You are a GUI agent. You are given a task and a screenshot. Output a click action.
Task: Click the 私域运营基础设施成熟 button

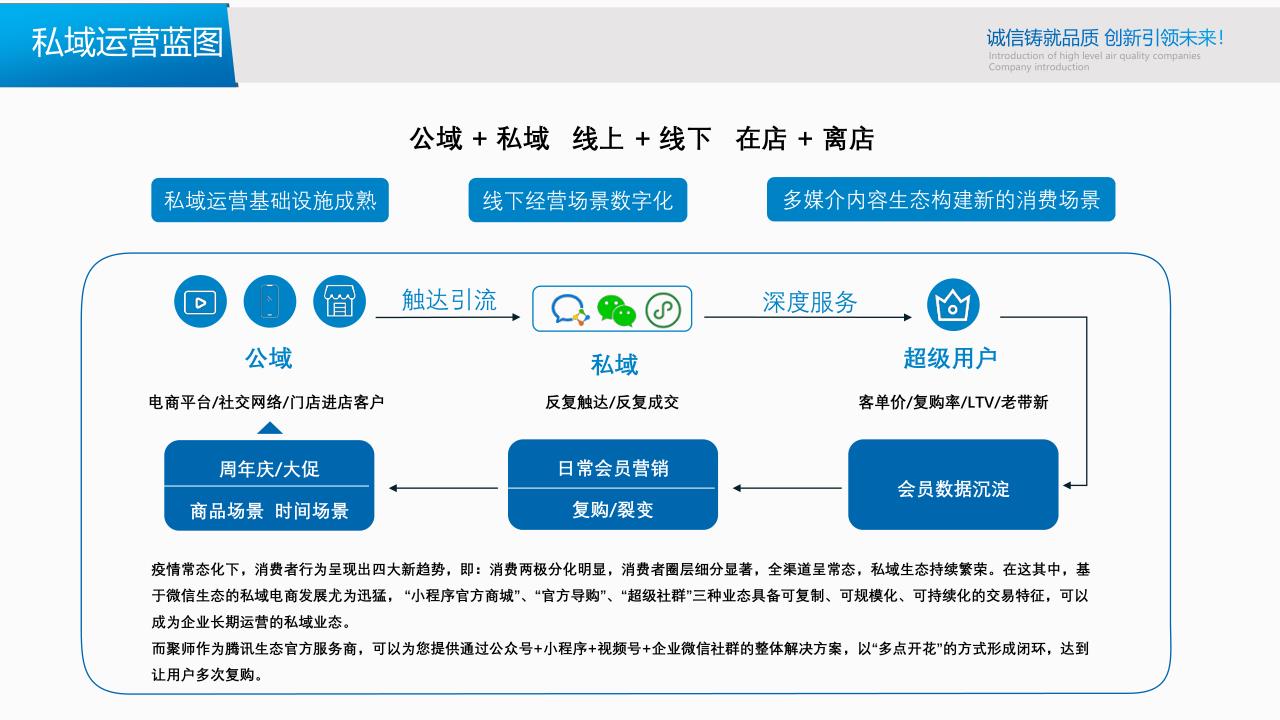[x=270, y=200]
